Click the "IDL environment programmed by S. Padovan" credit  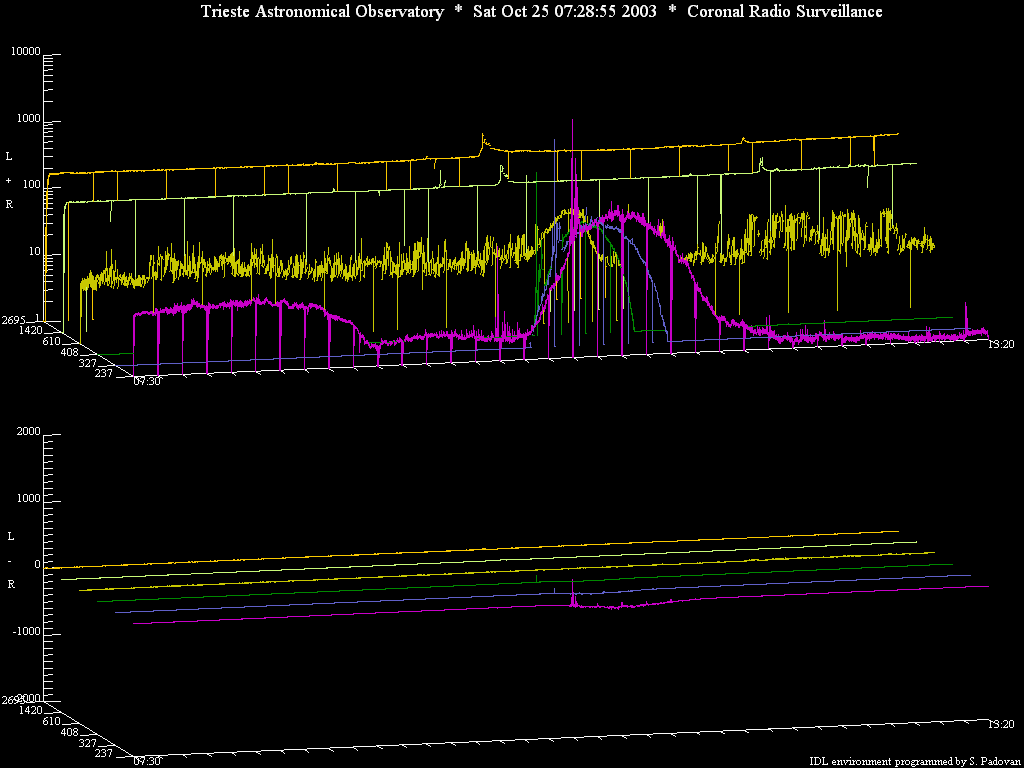(x=914, y=761)
